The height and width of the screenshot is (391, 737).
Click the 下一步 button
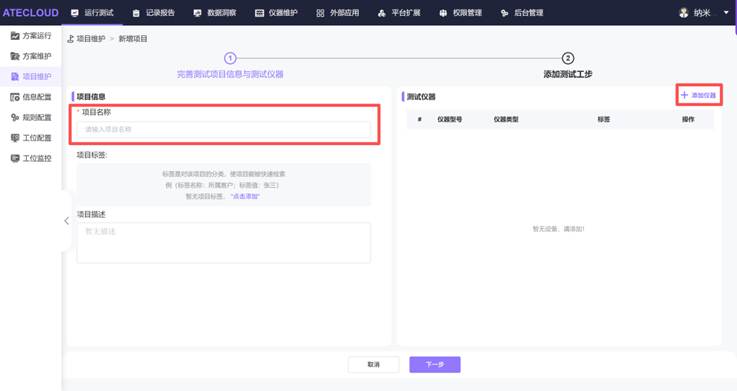(x=435, y=365)
